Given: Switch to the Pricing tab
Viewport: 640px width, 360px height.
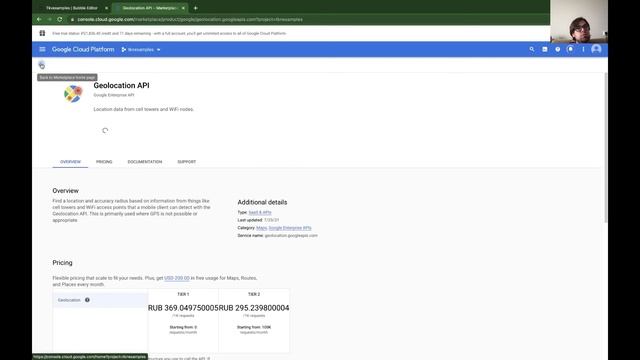Looking at the screenshot, I should pyautogui.click(x=104, y=162).
